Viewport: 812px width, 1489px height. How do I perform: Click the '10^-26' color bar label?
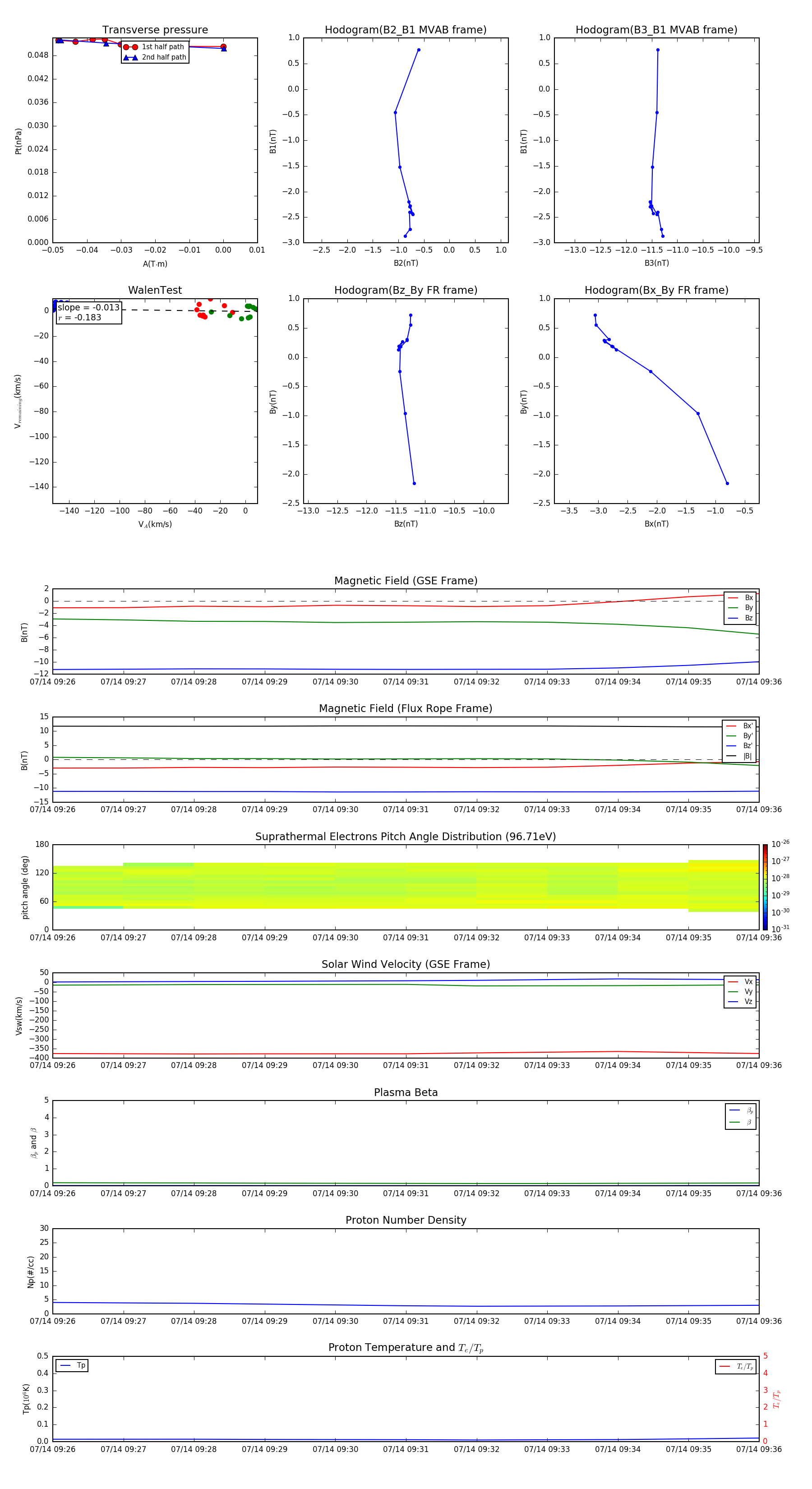click(780, 844)
